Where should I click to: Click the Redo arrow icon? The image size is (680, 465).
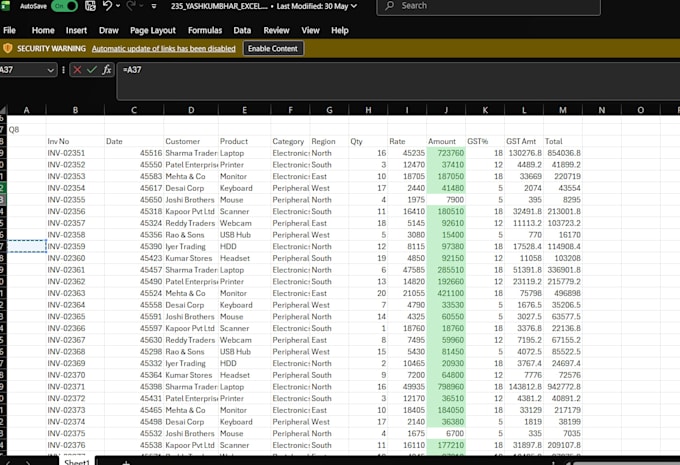coord(131,6)
